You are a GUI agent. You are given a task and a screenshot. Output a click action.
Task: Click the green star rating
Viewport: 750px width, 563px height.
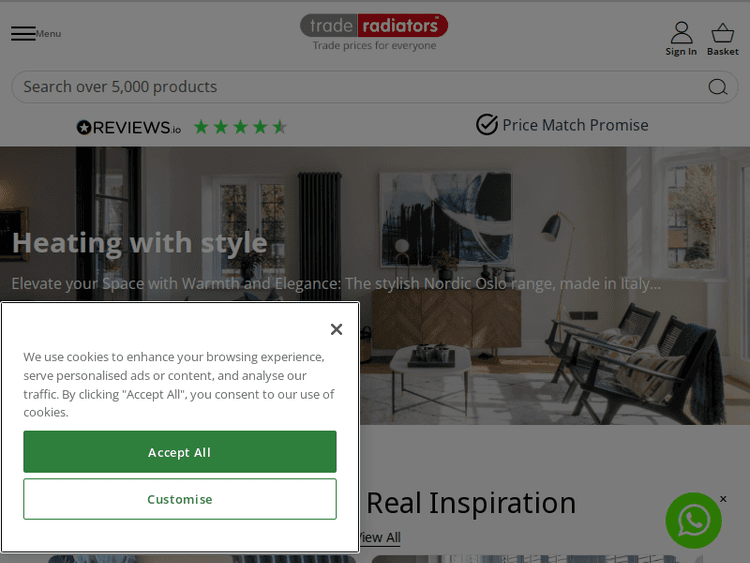[240, 127]
